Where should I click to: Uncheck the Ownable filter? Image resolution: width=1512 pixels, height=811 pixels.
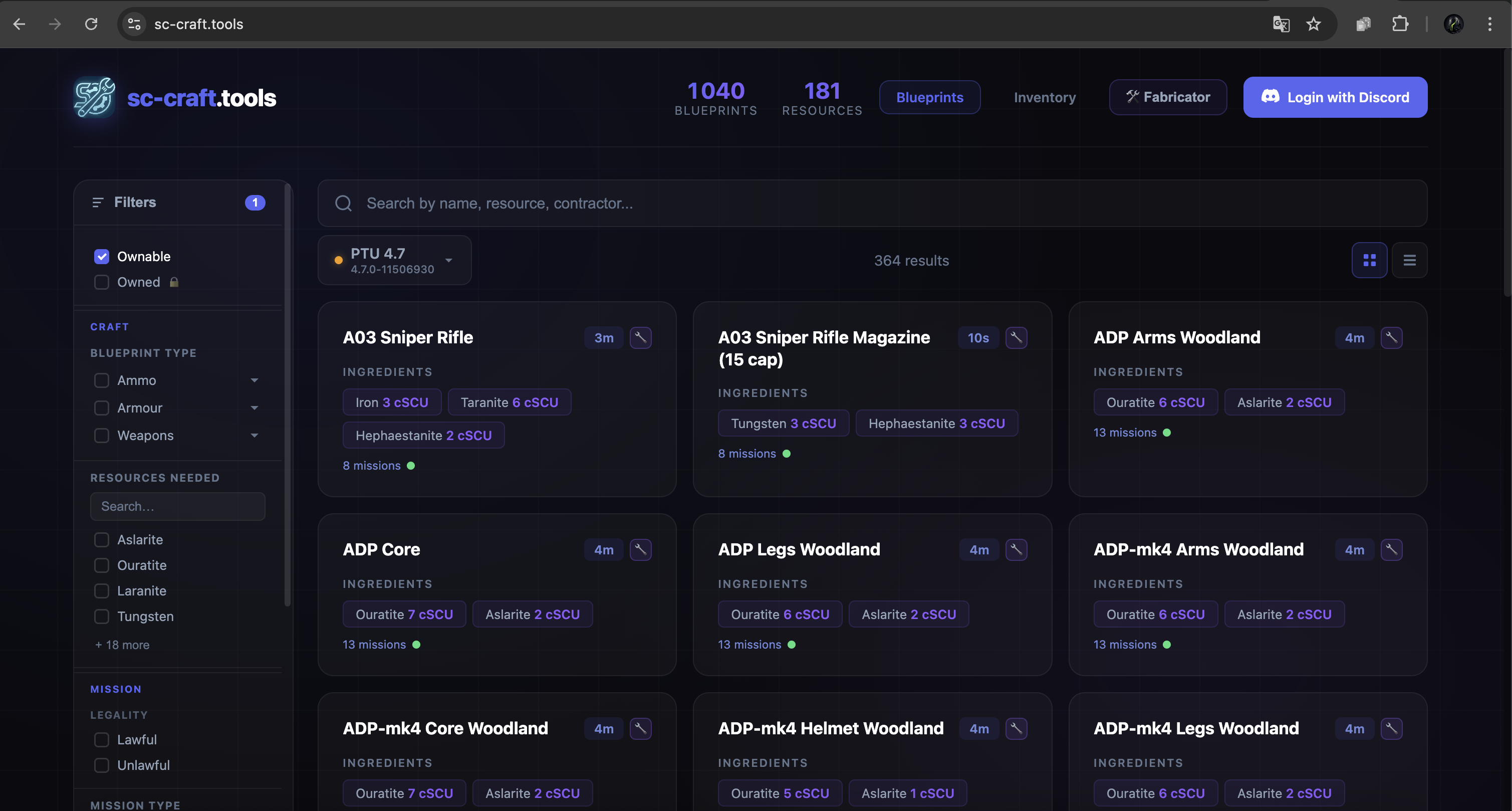click(102, 257)
